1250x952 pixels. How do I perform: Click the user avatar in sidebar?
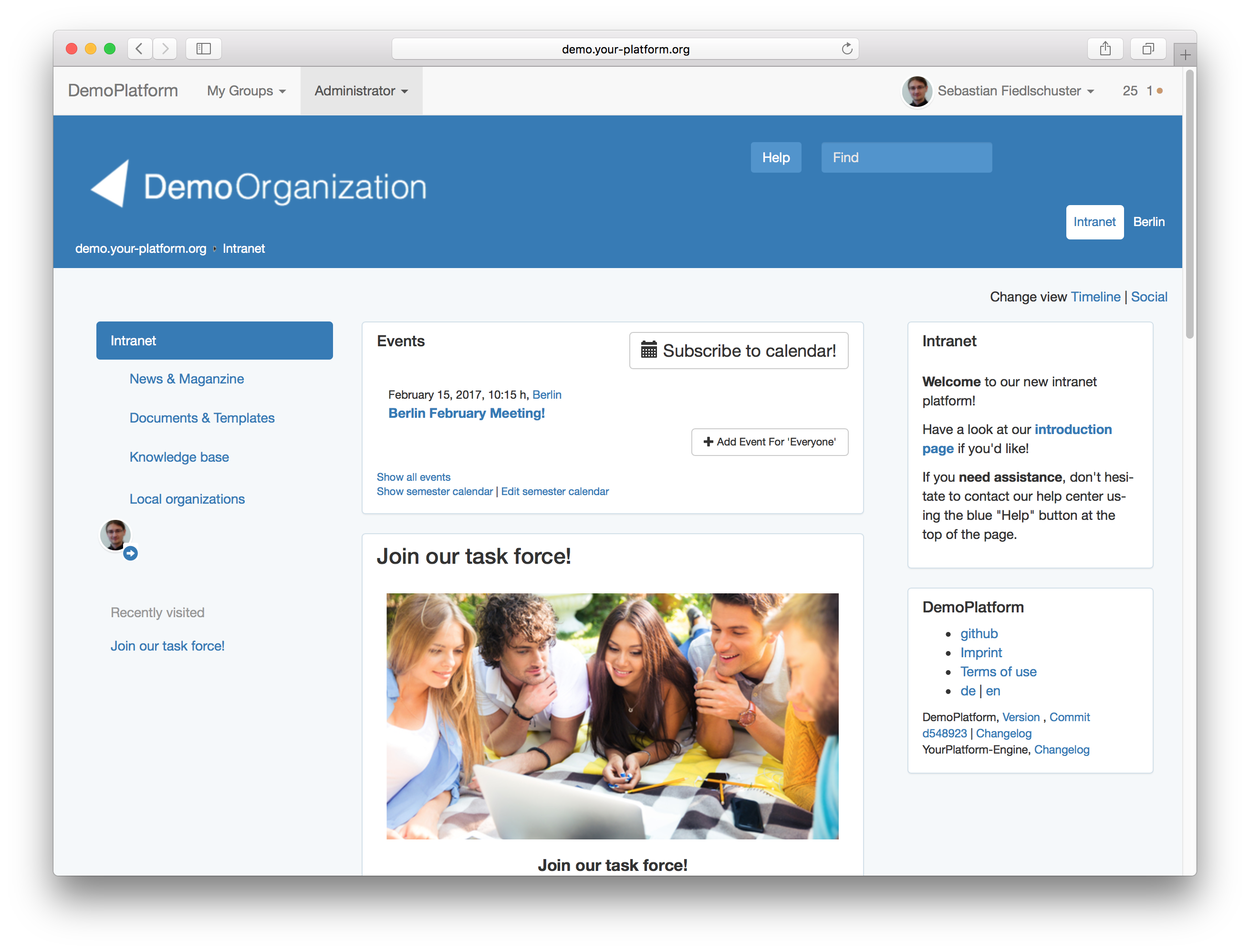(x=115, y=534)
